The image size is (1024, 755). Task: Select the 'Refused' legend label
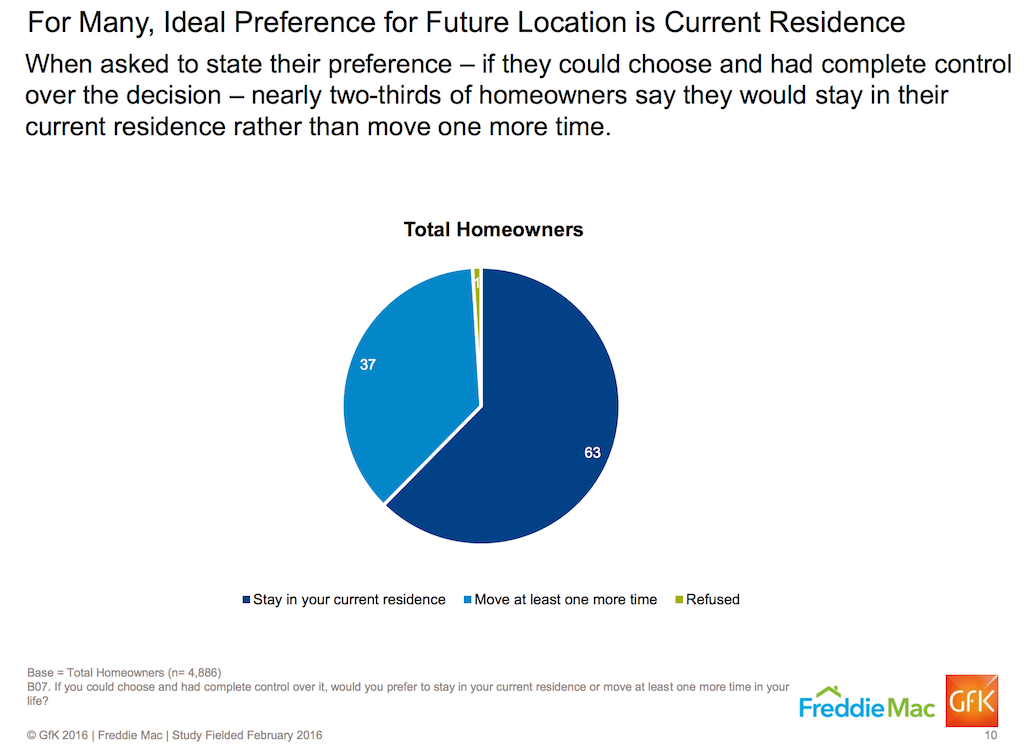click(713, 600)
